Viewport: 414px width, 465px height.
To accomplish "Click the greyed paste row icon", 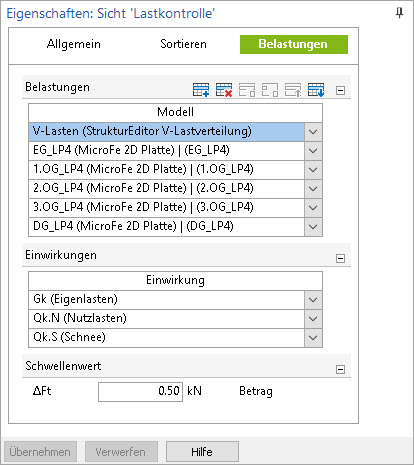I will click(270, 90).
